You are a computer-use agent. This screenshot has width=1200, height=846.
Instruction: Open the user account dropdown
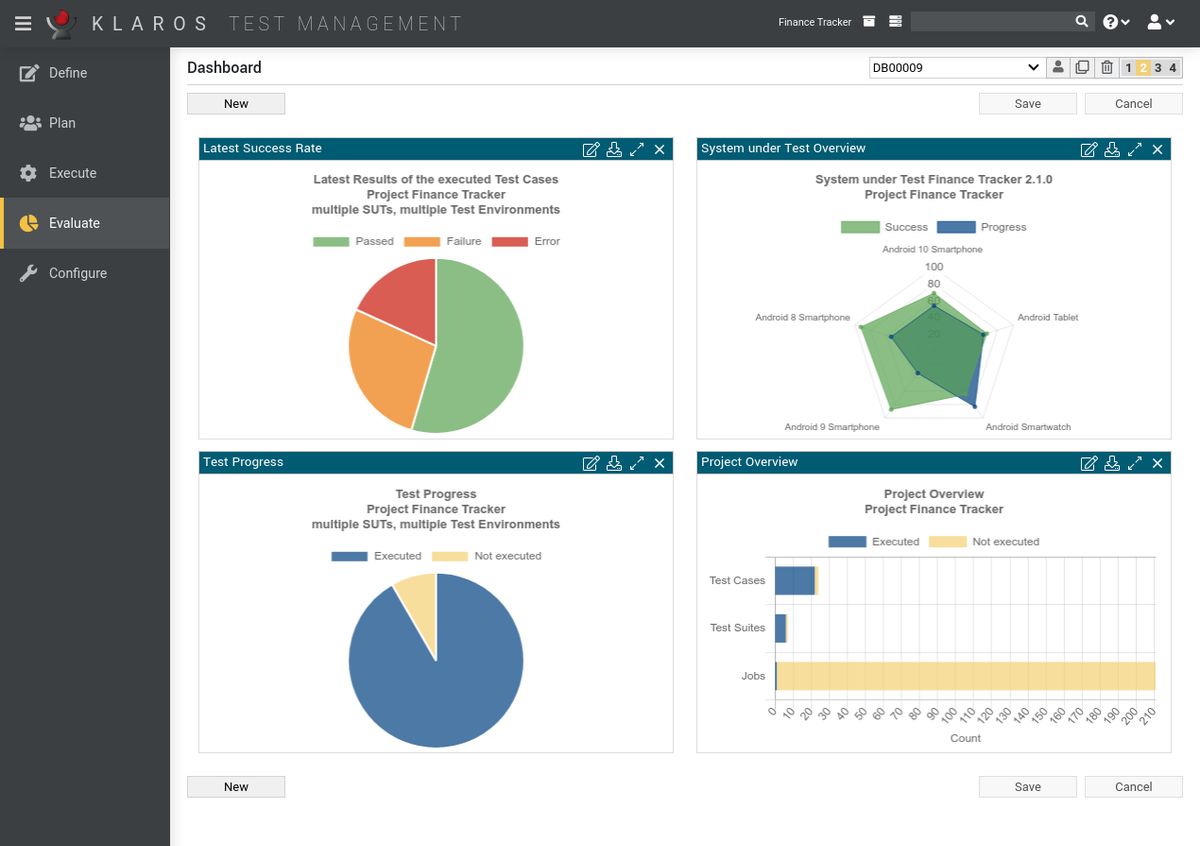[1158, 20]
